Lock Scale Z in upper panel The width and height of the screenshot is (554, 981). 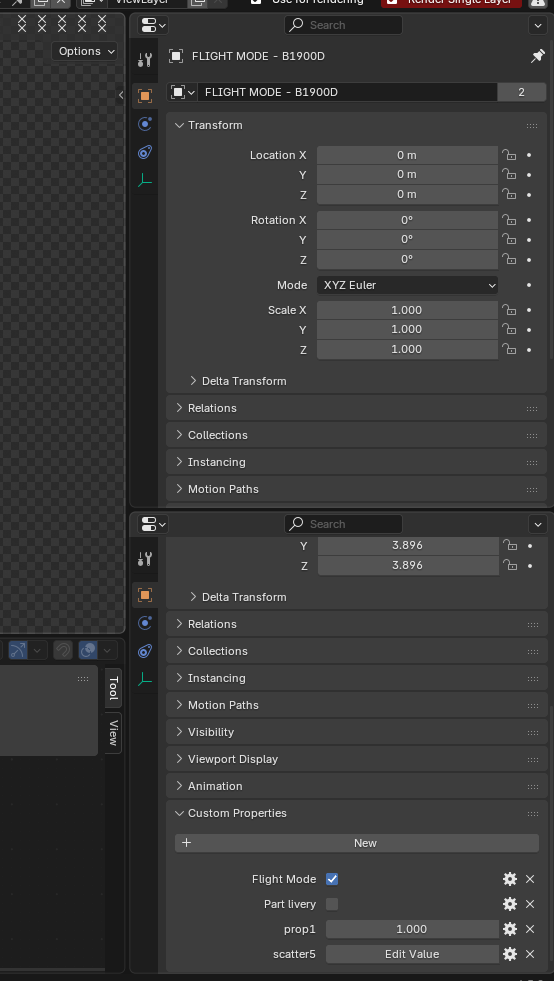click(x=509, y=349)
